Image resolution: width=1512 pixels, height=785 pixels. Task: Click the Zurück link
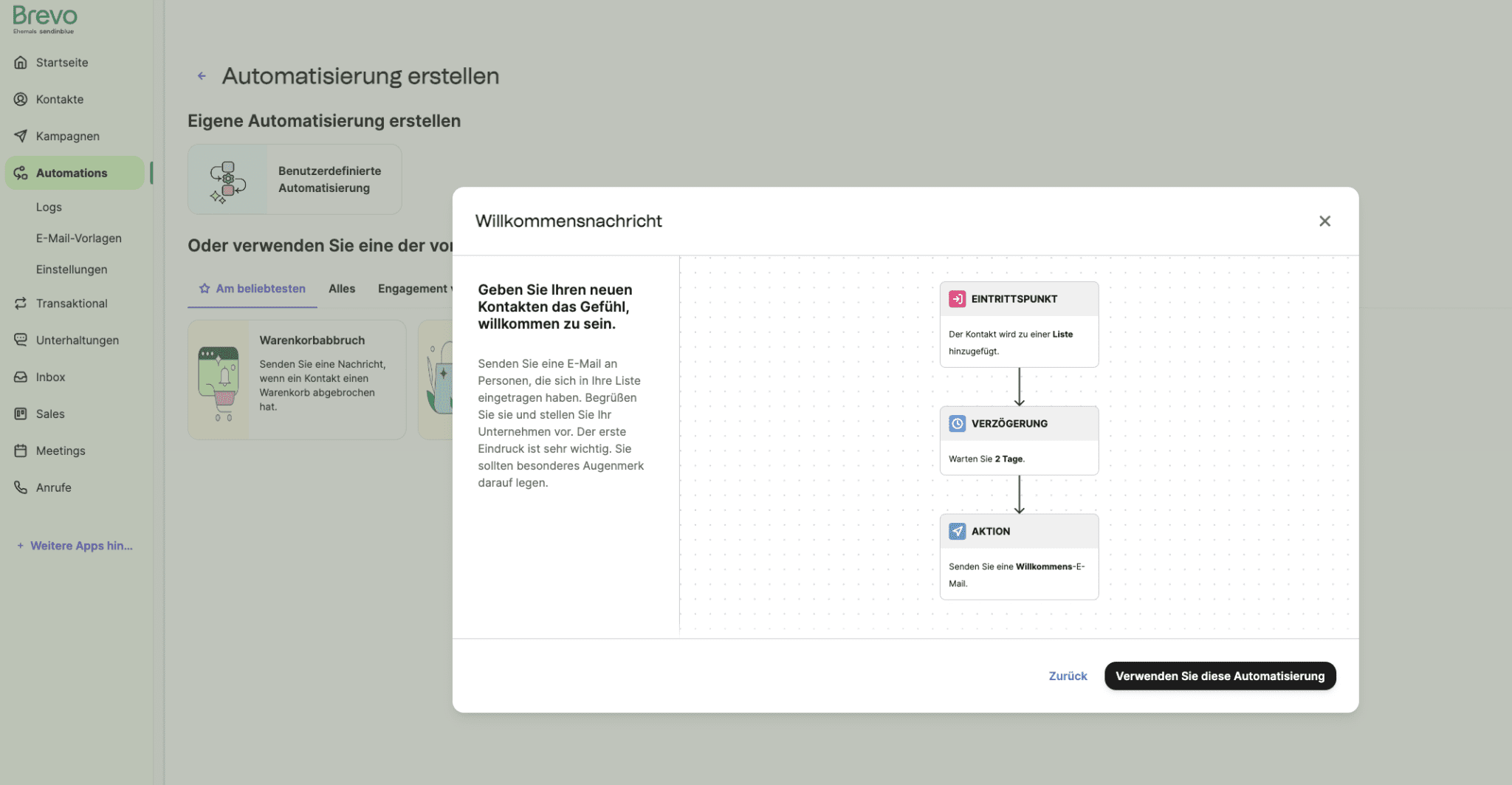pos(1068,676)
